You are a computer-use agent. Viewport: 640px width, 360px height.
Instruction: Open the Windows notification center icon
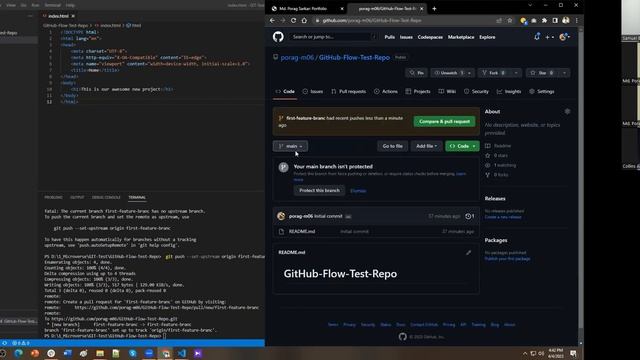pyautogui.click(x=573, y=353)
